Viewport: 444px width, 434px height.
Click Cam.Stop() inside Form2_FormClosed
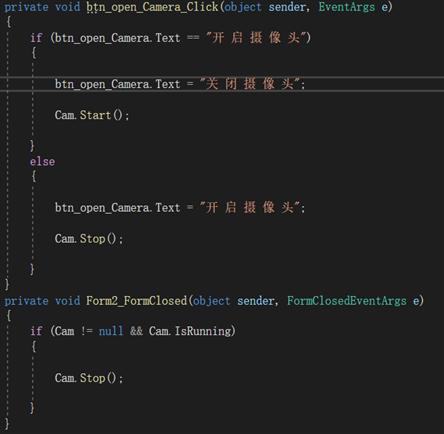point(89,378)
